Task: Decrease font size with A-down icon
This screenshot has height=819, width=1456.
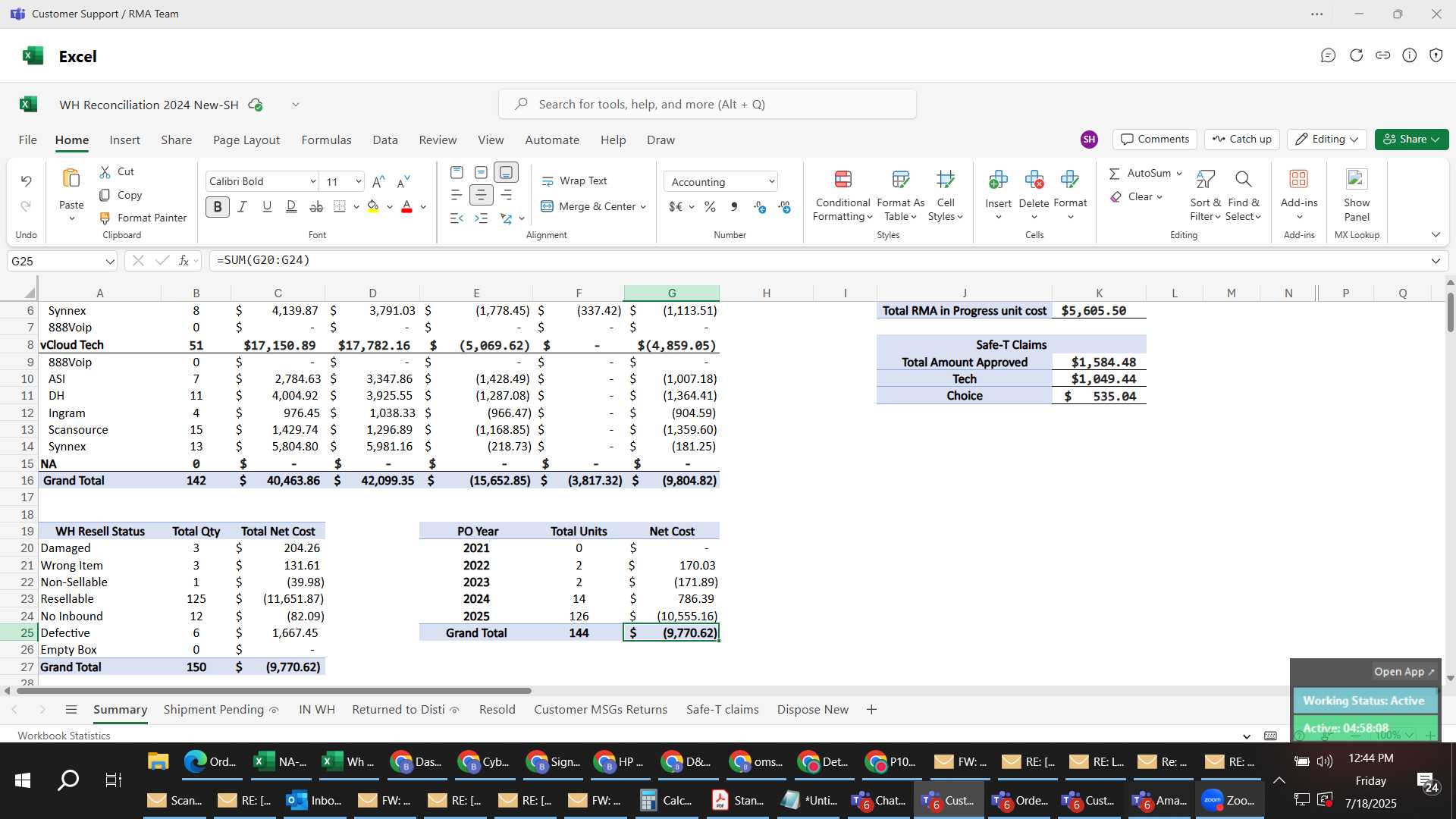Action: (403, 181)
